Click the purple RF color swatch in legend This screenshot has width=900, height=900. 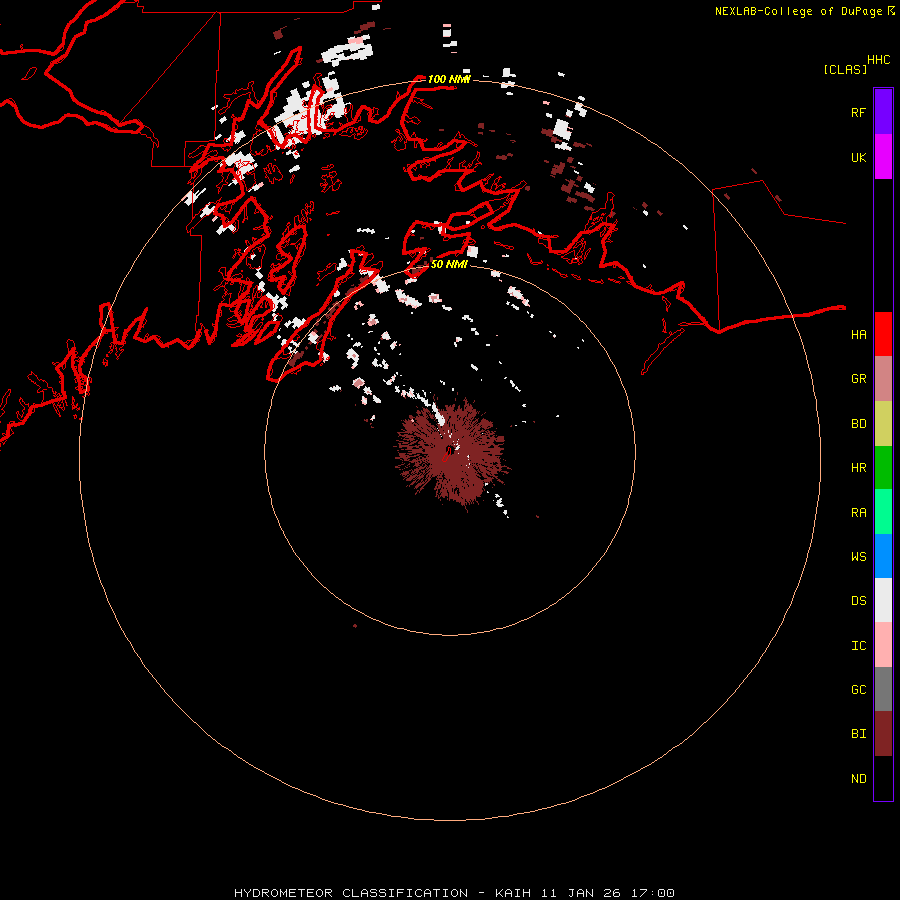tap(883, 112)
